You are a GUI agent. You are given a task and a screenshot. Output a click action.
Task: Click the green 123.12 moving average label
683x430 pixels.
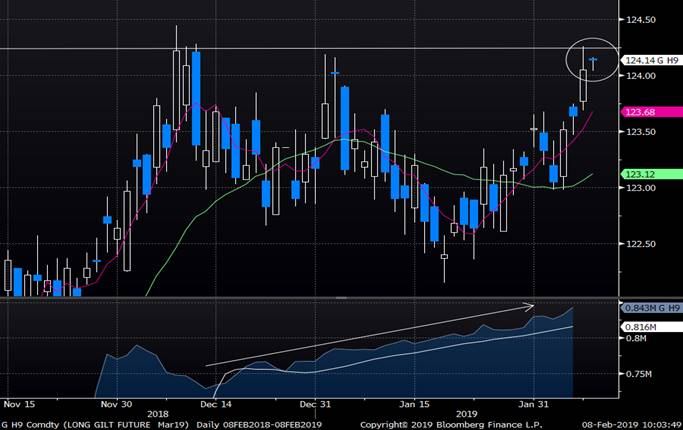[x=652, y=174]
